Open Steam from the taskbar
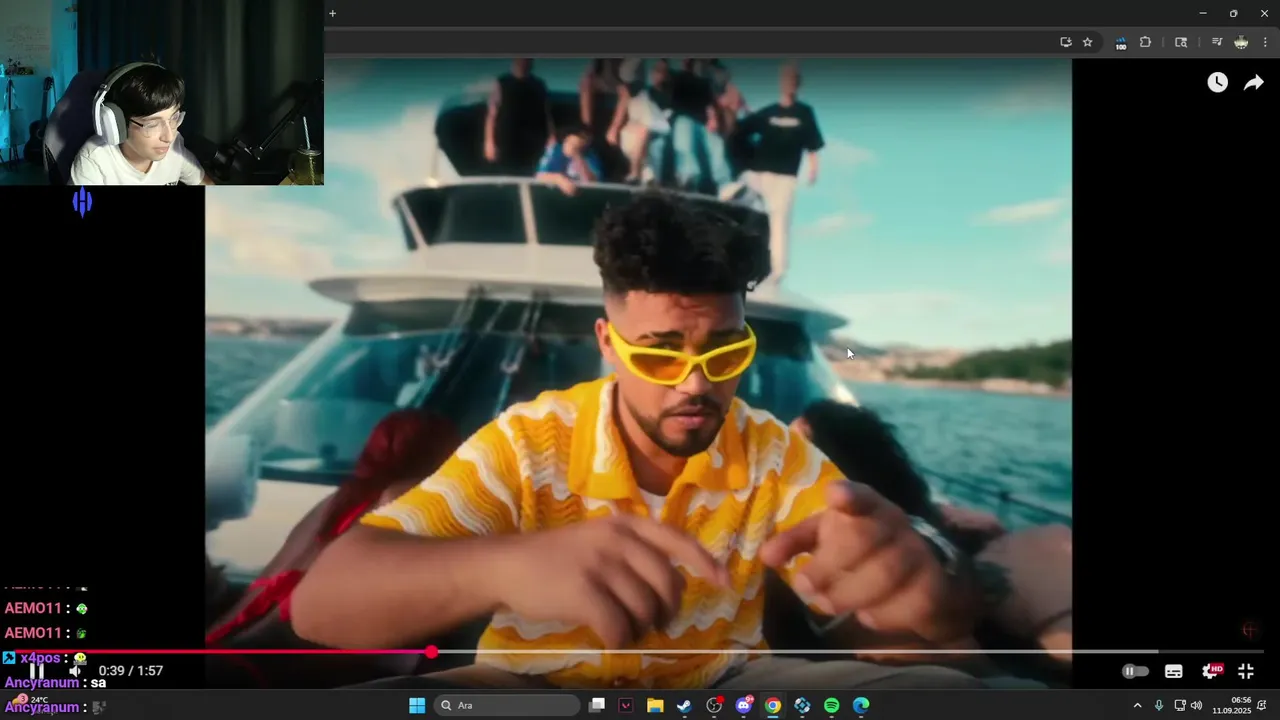1280x720 pixels. [684, 705]
